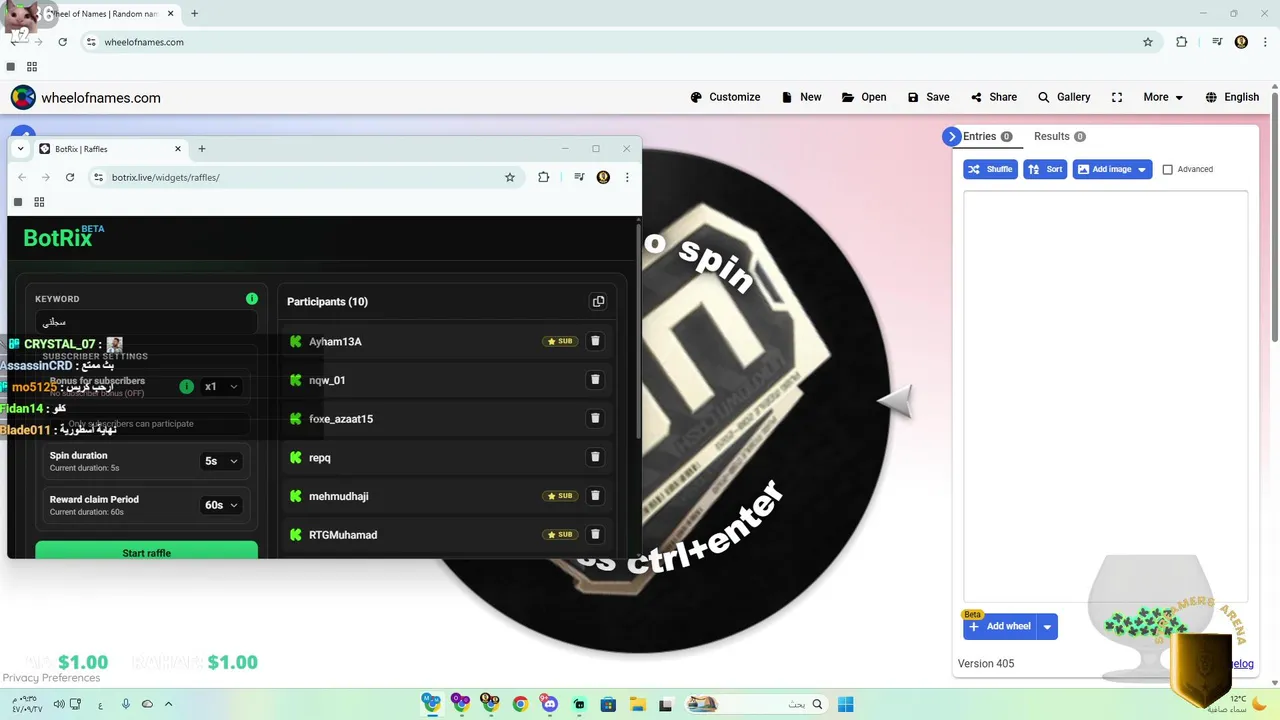Change language from English
Screen dimensions: 1280x720
(x=1232, y=97)
